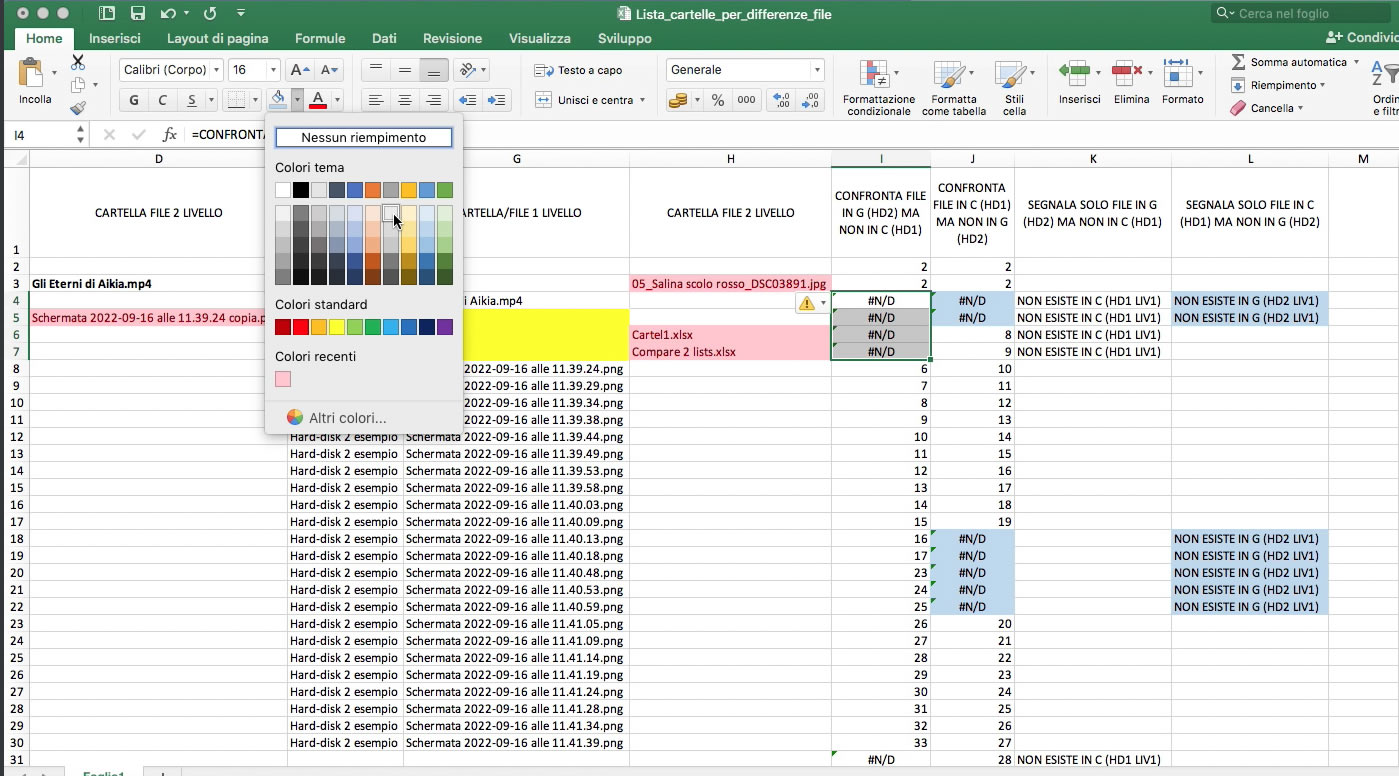Click the error warning icon near I4

806,303
